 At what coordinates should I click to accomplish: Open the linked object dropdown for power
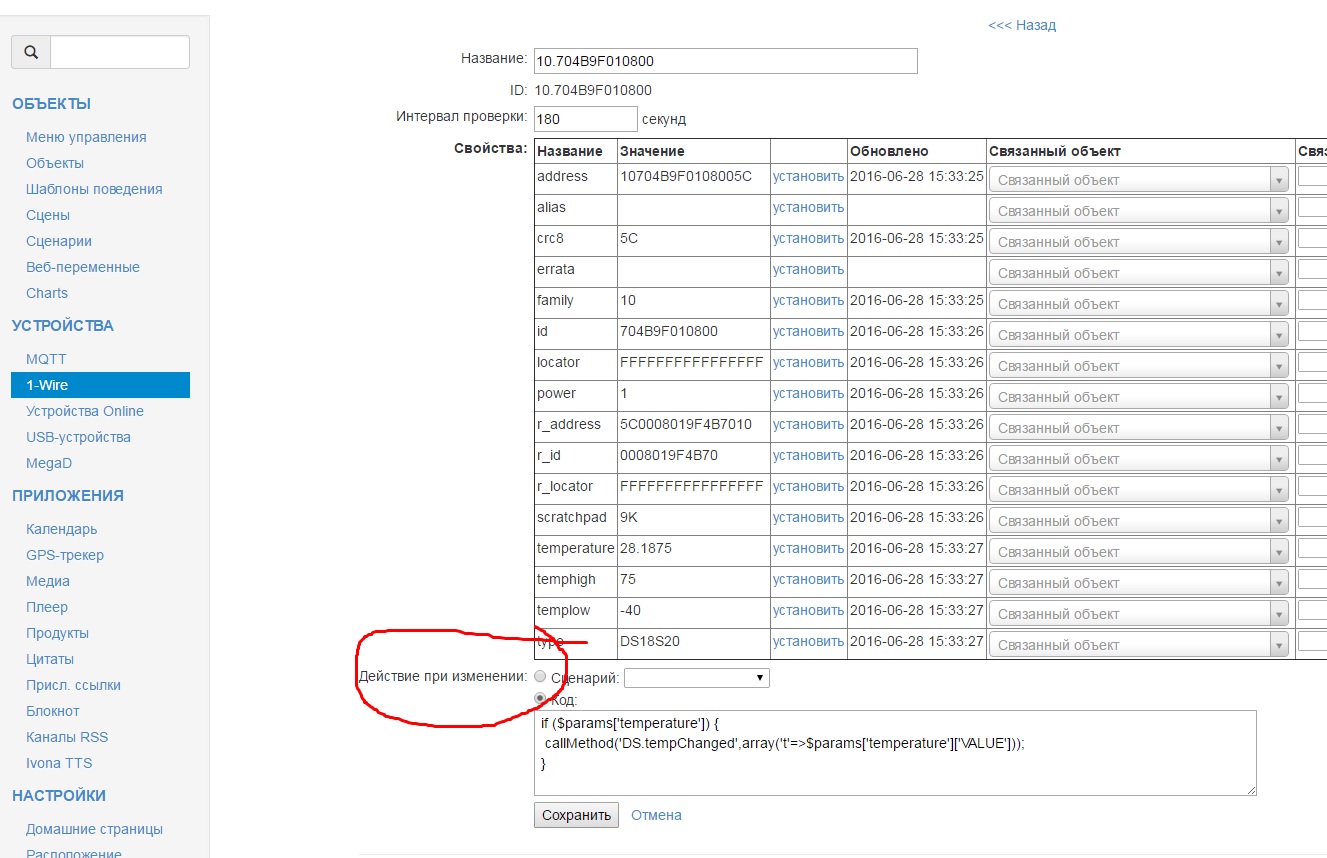click(x=1139, y=397)
